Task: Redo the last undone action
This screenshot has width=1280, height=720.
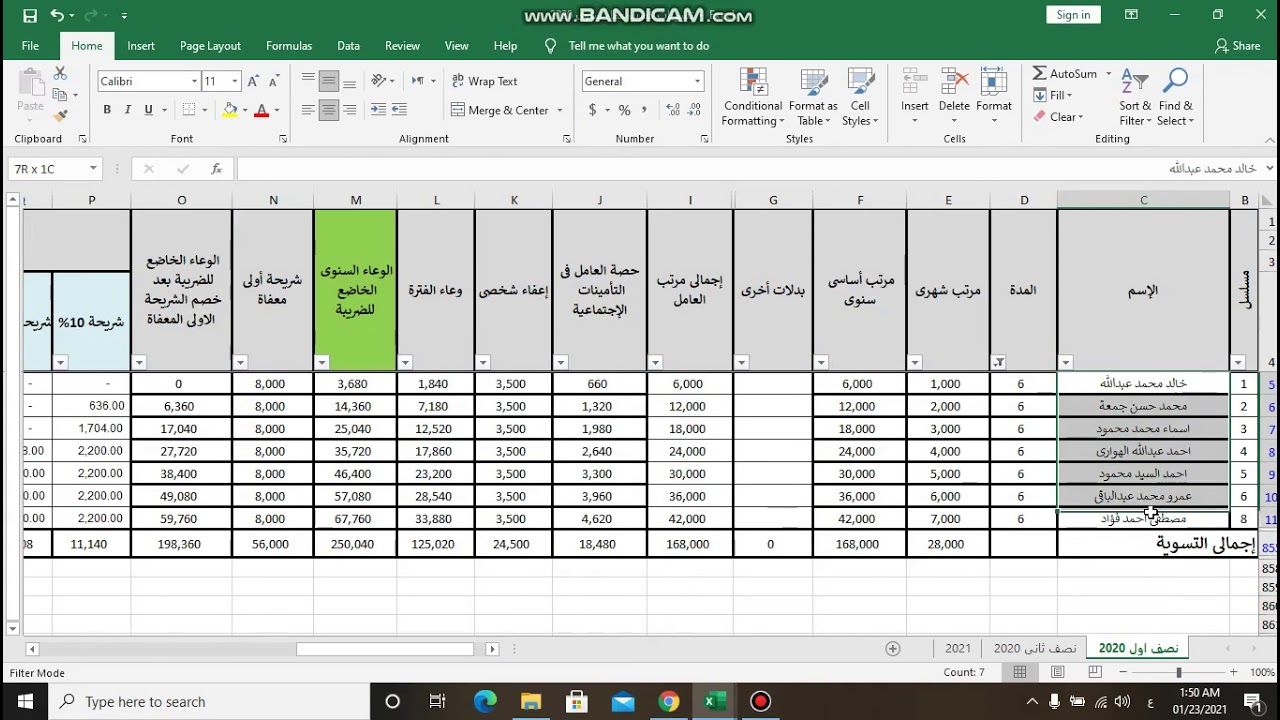Action: (90, 15)
